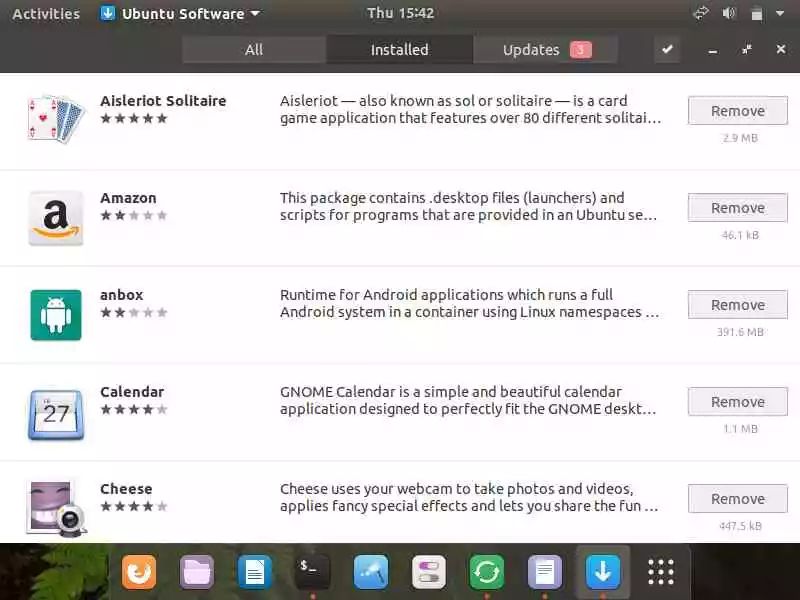Open the Activities overview

[46, 14]
